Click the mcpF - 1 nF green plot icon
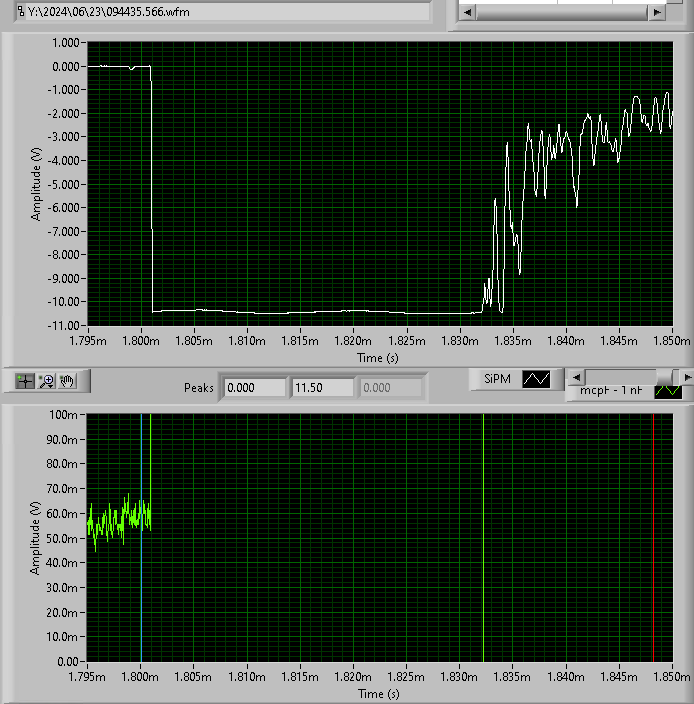694x704 pixels. tap(668, 392)
